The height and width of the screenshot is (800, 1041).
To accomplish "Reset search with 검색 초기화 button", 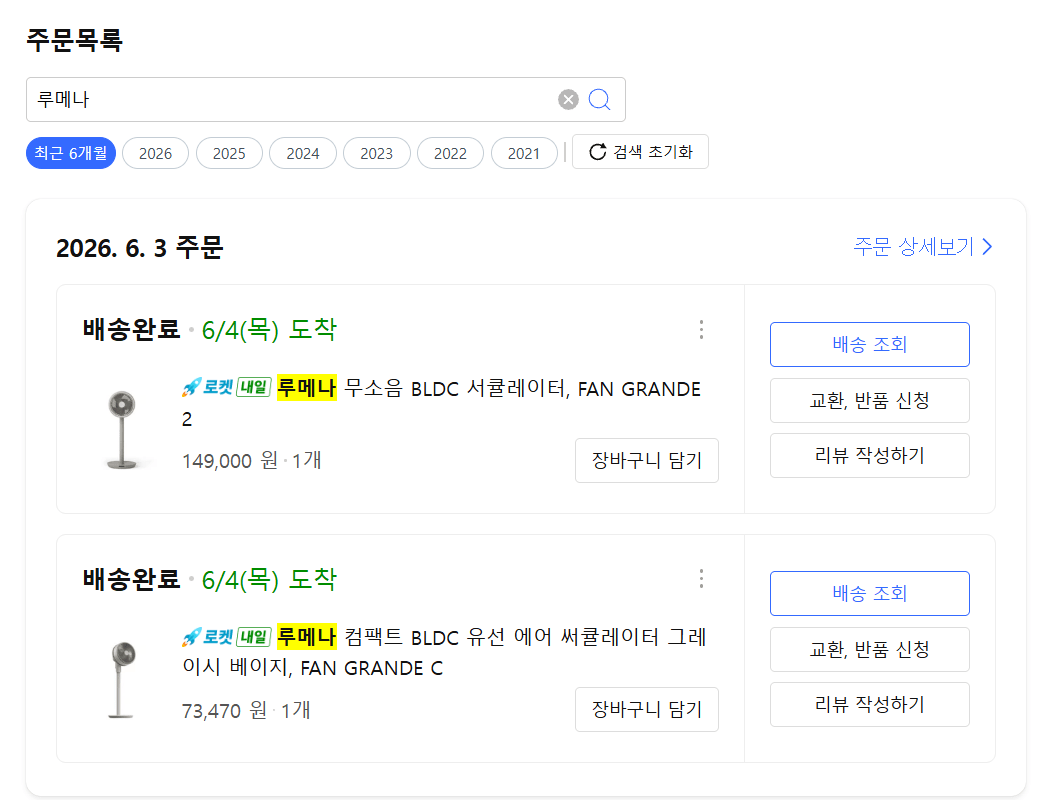I will pyautogui.click(x=640, y=152).
